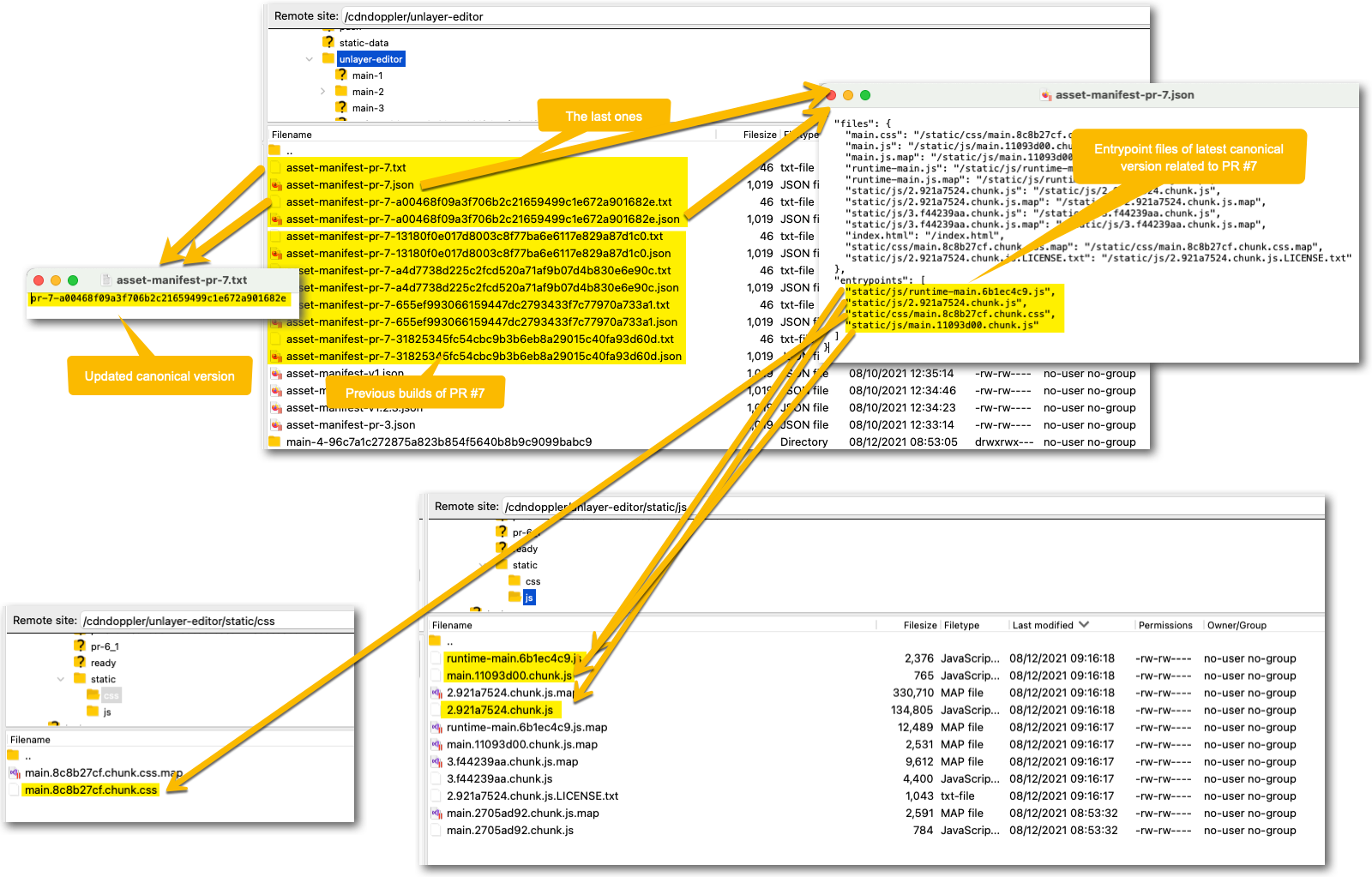Sort by Owner/Group column in js window
Screen dimensions: 1372x877
click(1237, 625)
